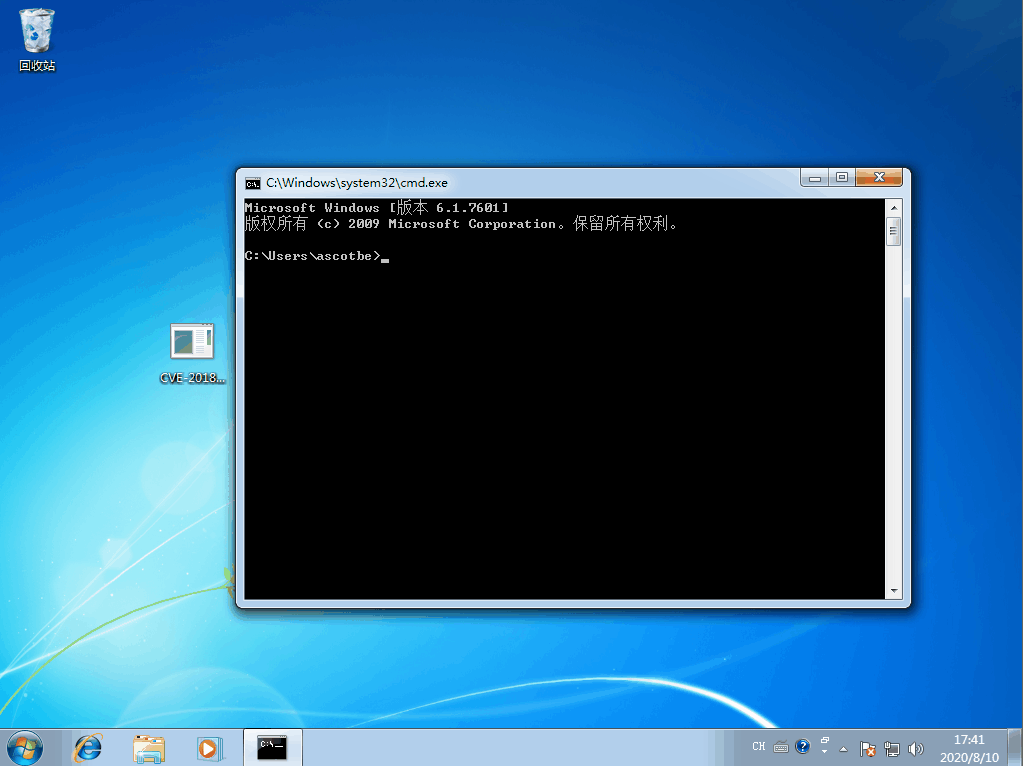Open the Action Center flag icon
Viewport: 1023px width, 766px height.
tap(867, 748)
